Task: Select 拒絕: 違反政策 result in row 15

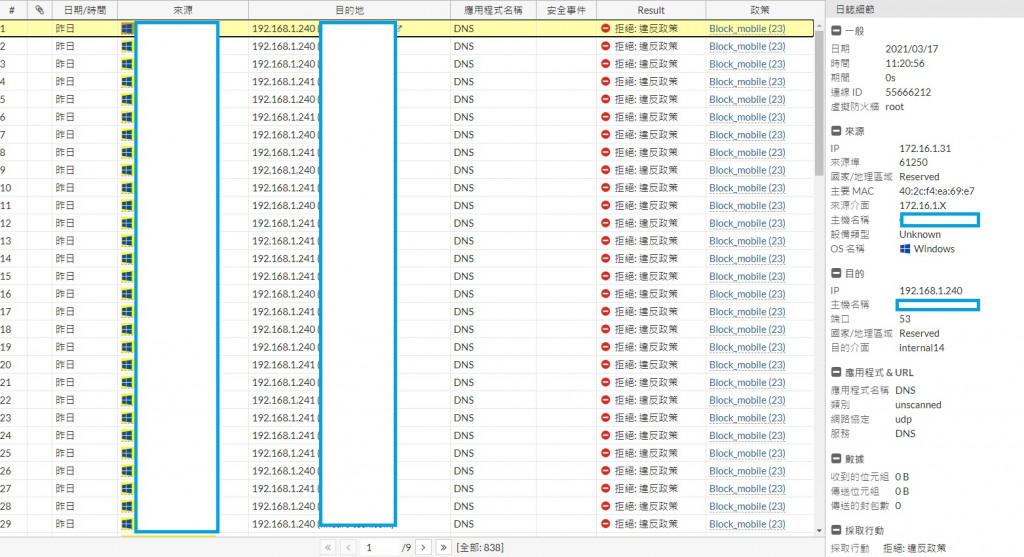Action: click(646, 276)
